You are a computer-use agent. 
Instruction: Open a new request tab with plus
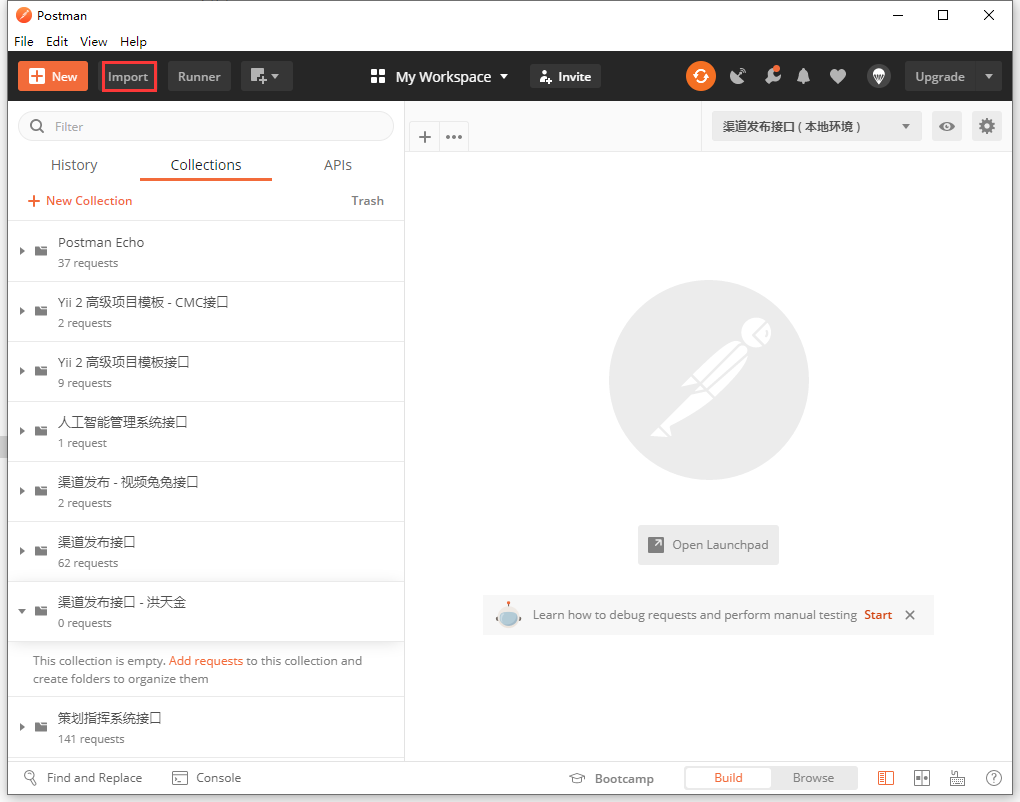[x=425, y=137]
